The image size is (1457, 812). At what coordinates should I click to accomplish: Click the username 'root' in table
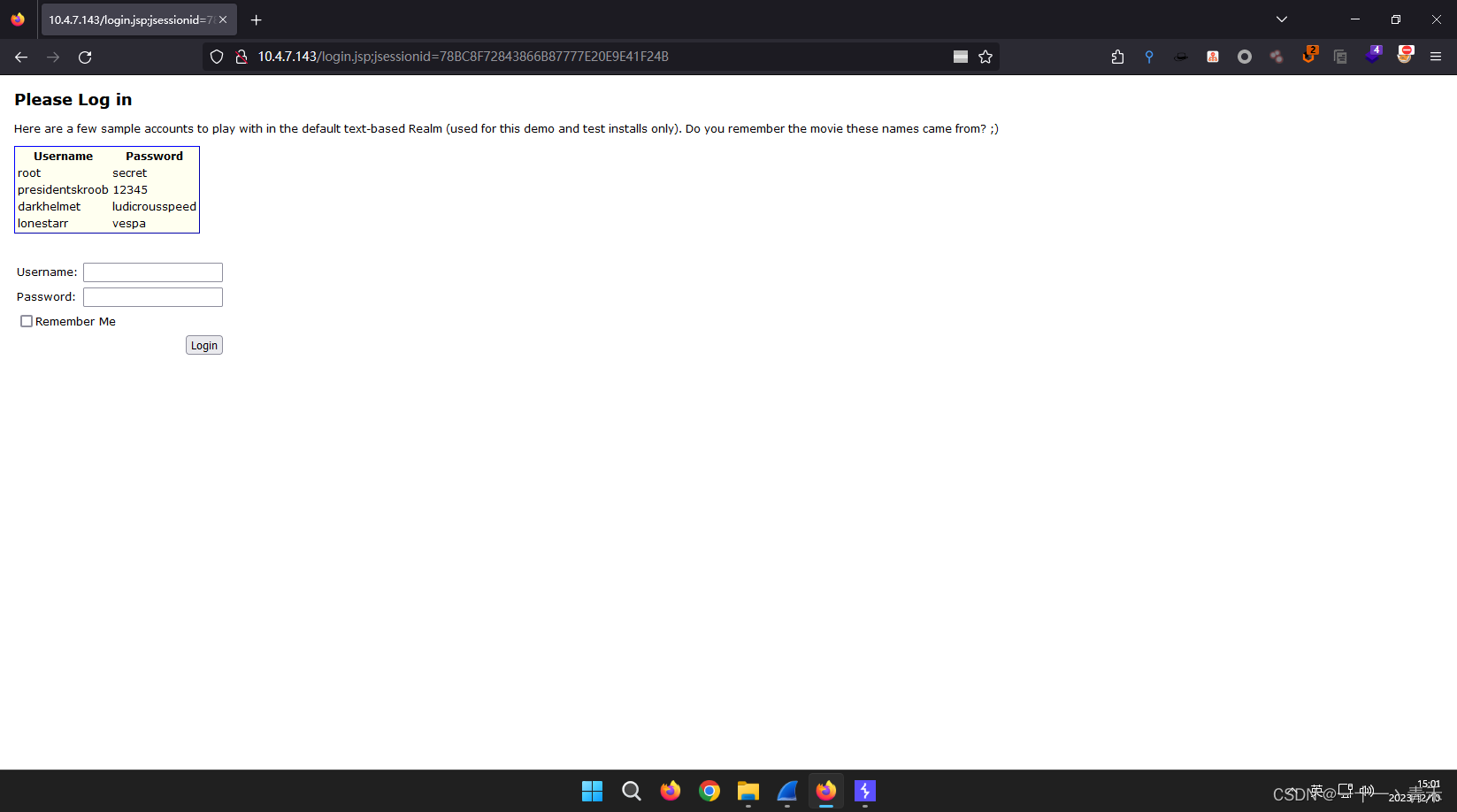click(x=29, y=173)
